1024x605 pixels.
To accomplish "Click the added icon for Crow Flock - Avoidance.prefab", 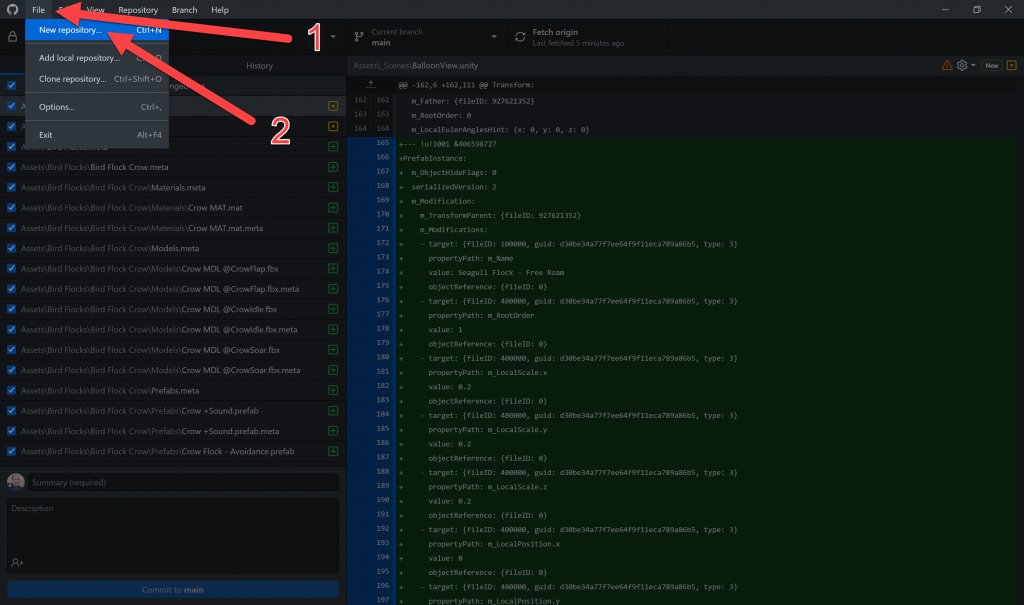I will [x=333, y=451].
